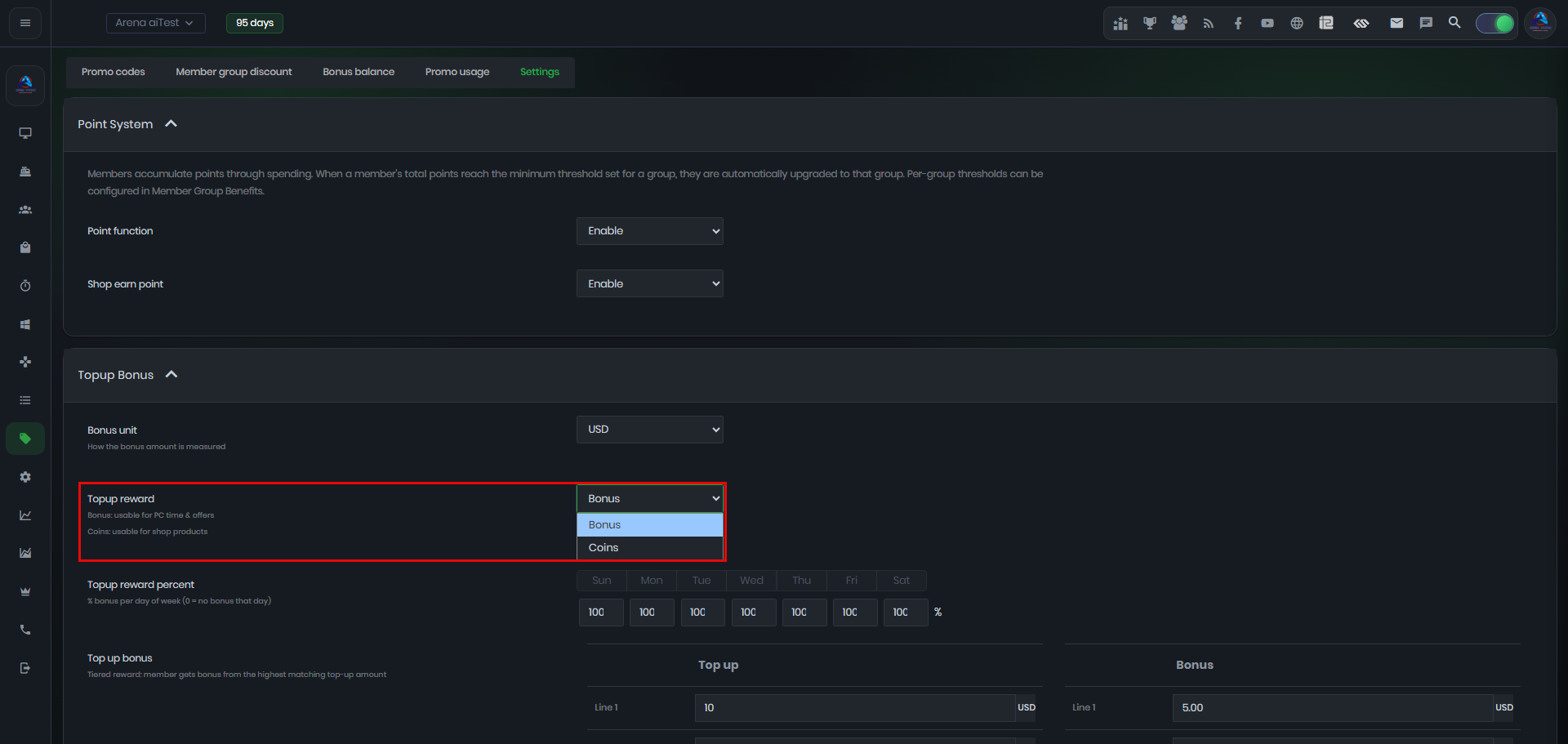The width and height of the screenshot is (1568, 744).
Task: Click the monitor icon in left sidebar
Action: click(25, 133)
